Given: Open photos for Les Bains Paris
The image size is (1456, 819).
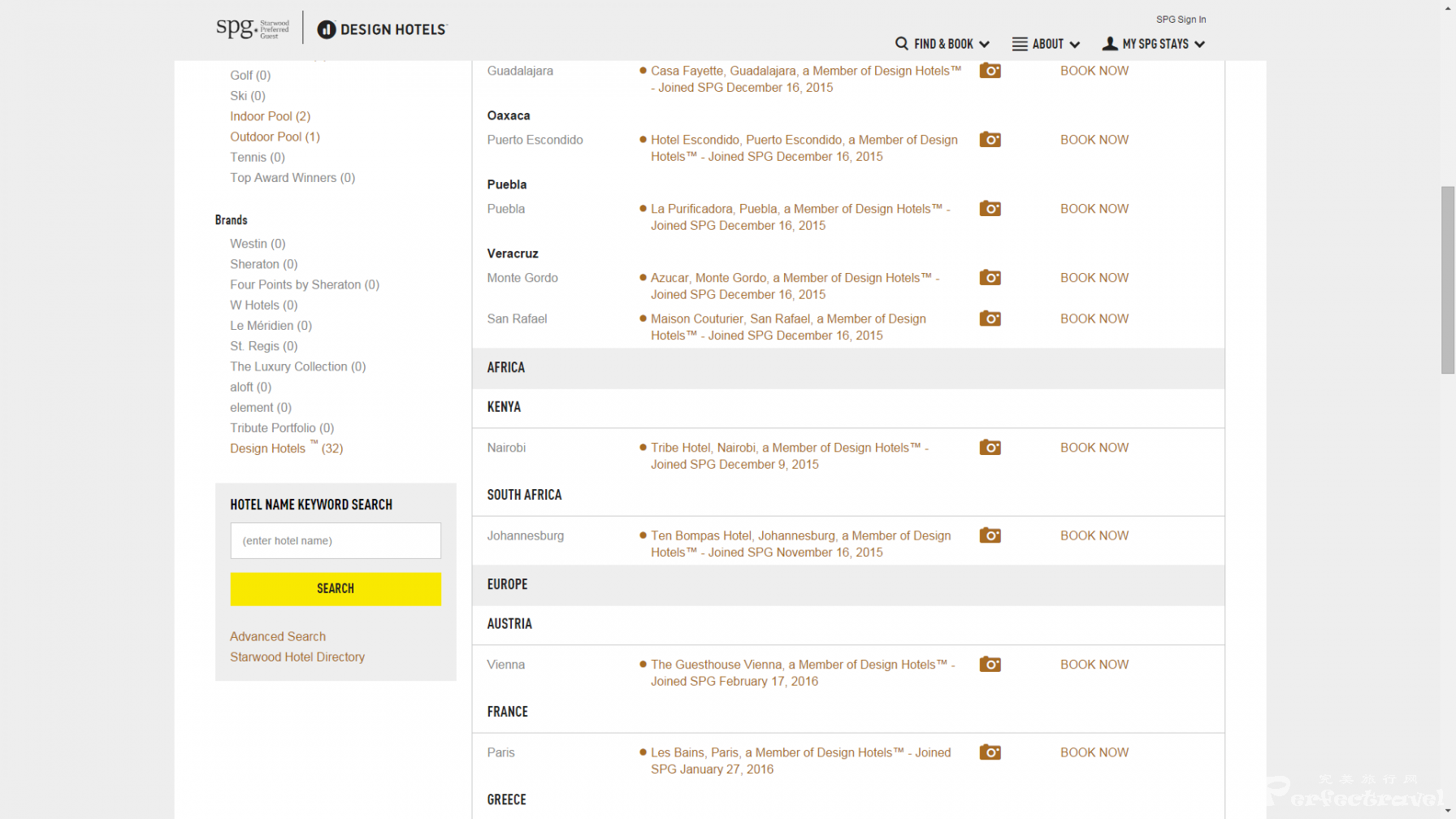Looking at the screenshot, I should click(x=990, y=752).
